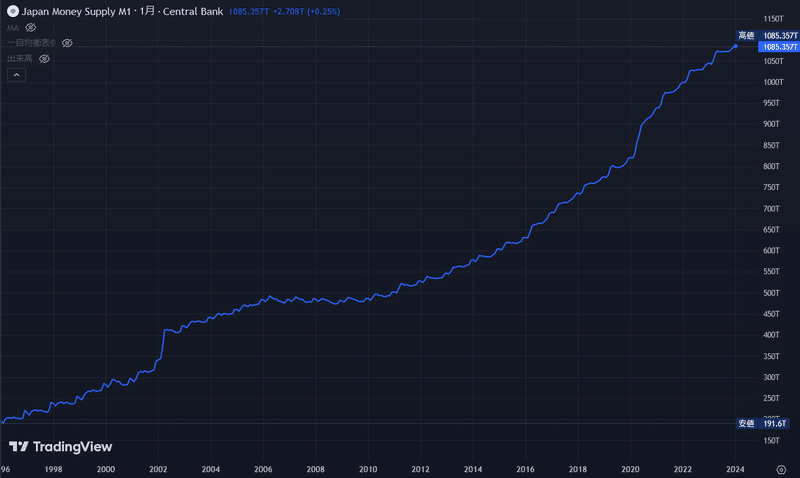This screenshot has width=800, height=478.
Task: Click the 2006 time axis label
Action: point(263,469)
